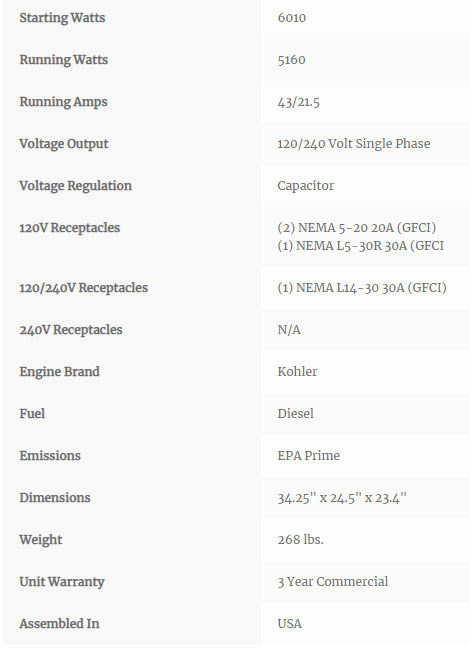Click the Assembled In USA value
The height and width of the screenshot is (652, 470).
[289, 623]
